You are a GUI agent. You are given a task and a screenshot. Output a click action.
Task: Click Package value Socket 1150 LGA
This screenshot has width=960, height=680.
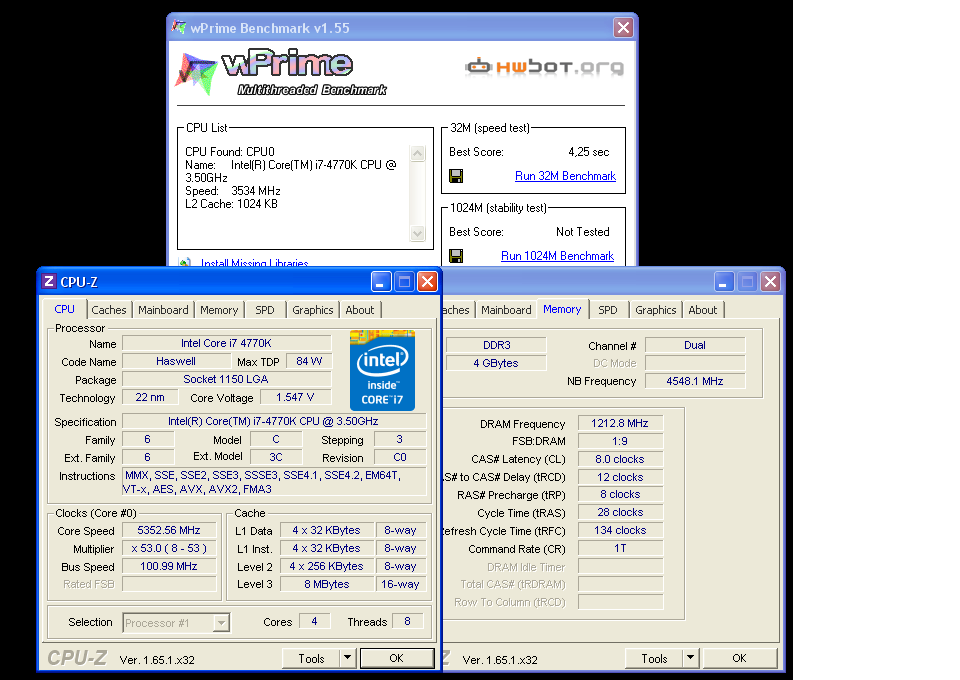pos(227,379)
